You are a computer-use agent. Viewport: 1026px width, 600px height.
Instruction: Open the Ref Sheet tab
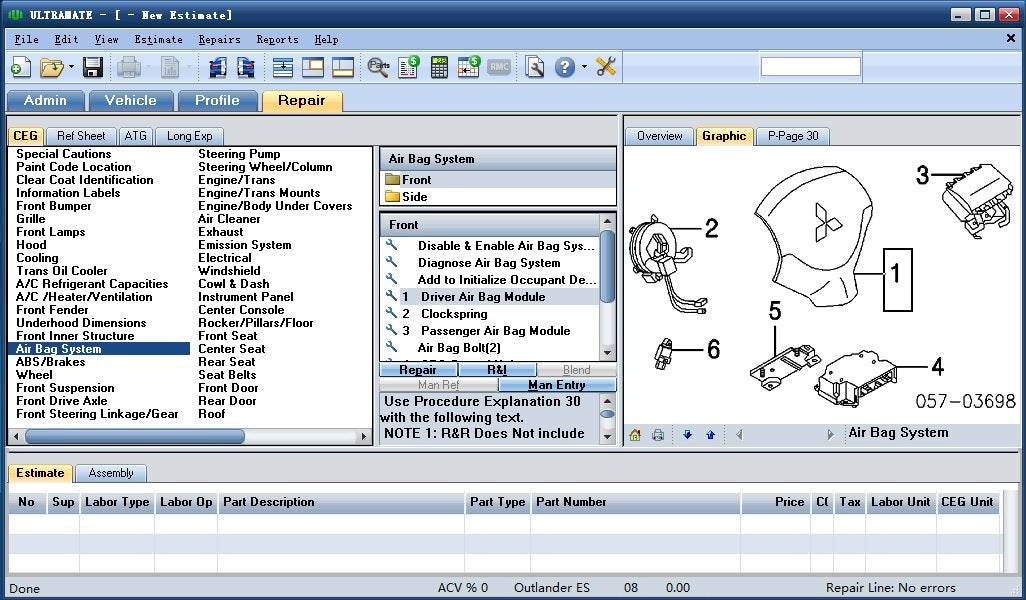[x=81, y=136]
